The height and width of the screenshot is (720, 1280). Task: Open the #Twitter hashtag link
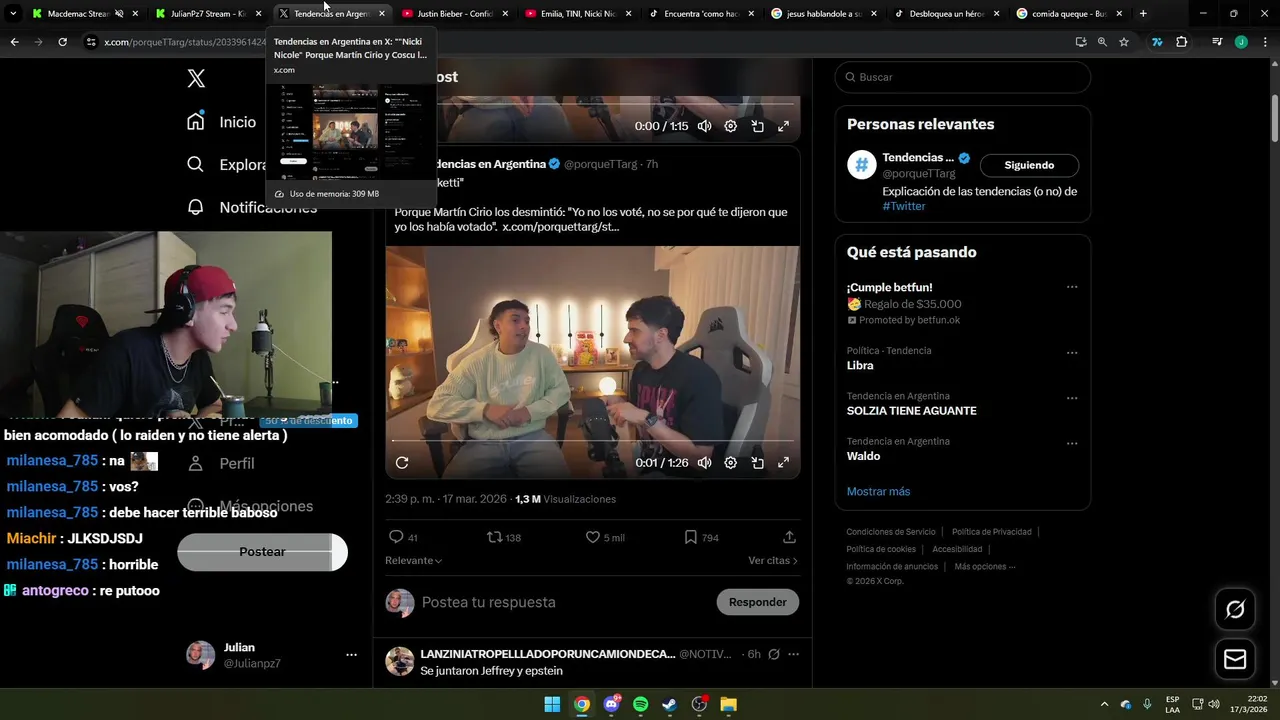[x=904, y=206]
